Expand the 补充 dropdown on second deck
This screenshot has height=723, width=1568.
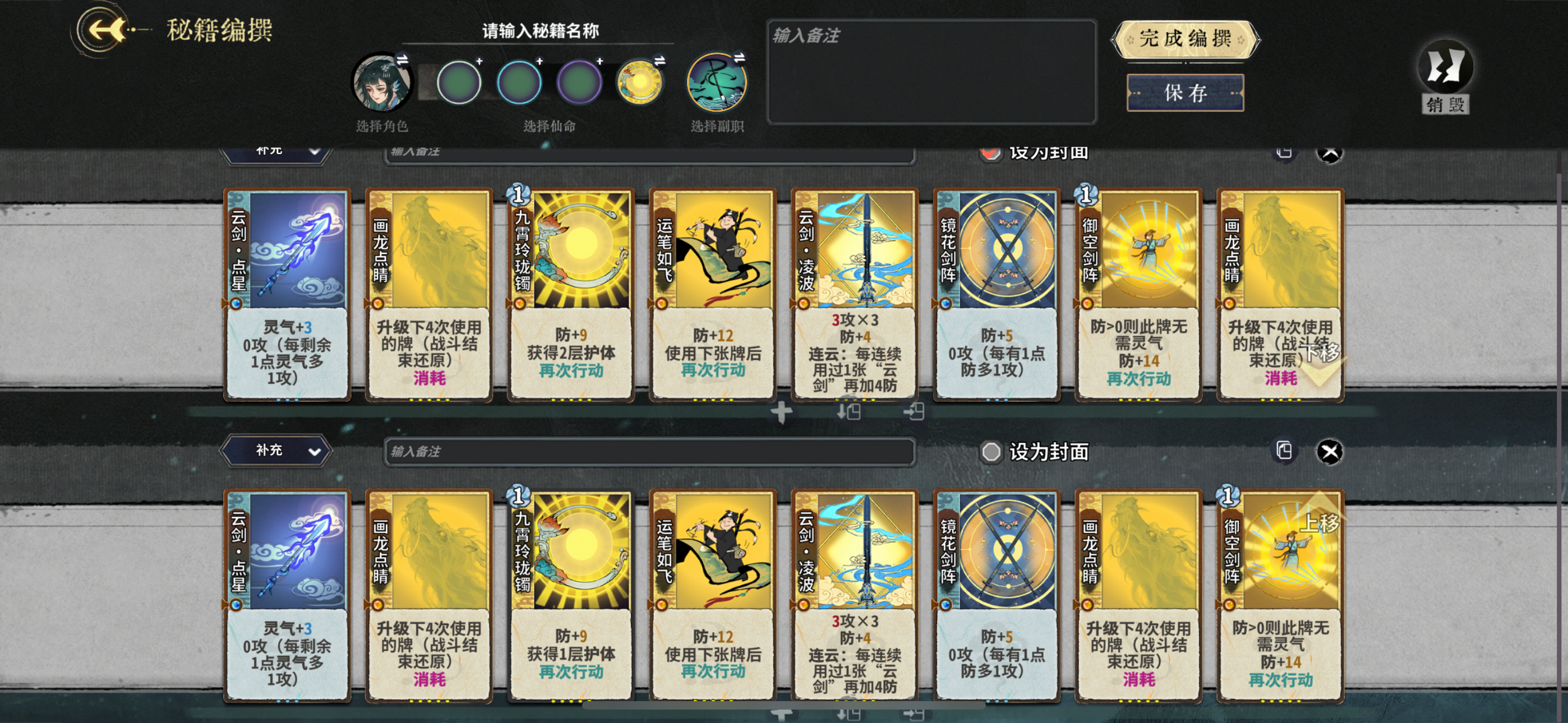point(276,451)
